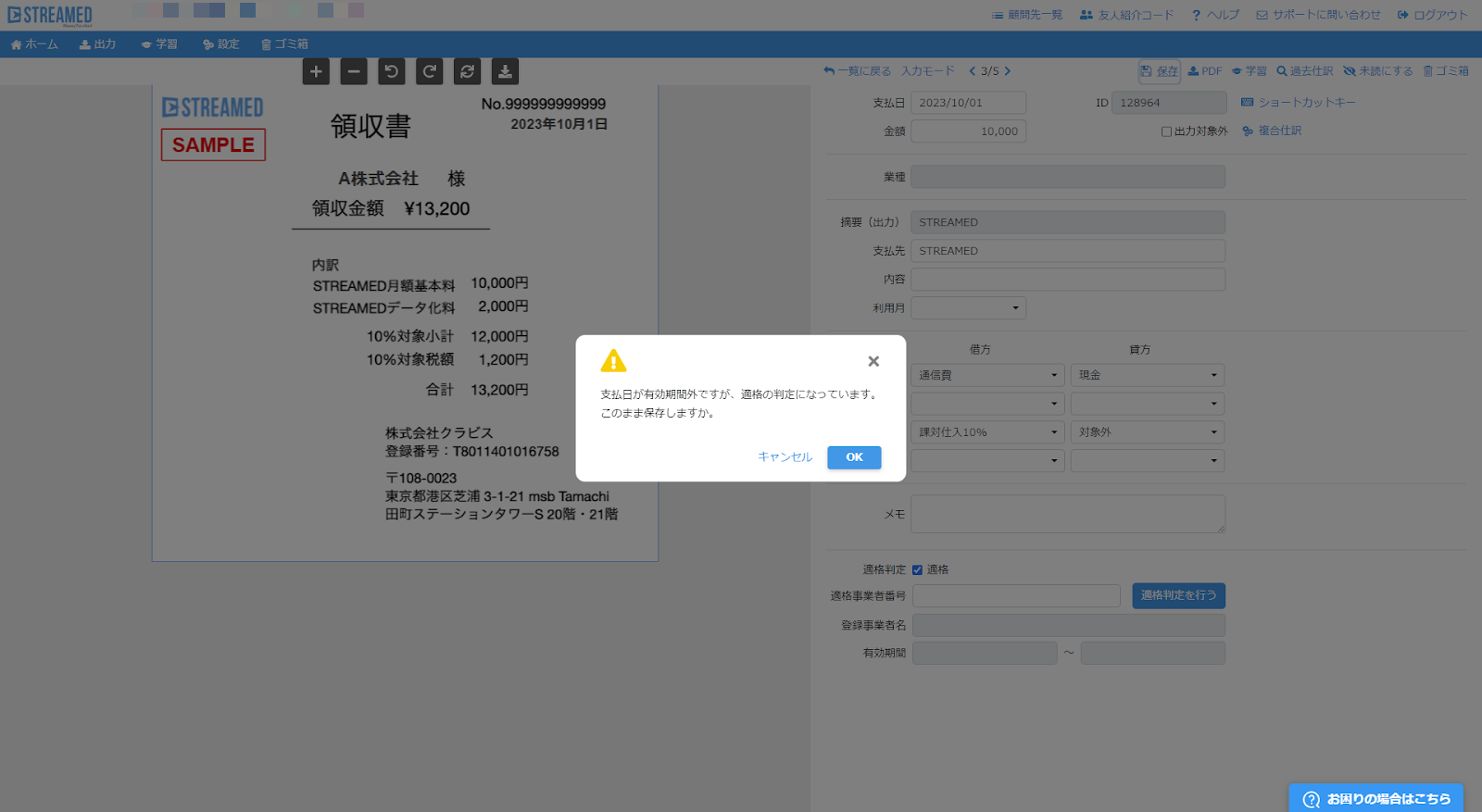Click the メモ text area

coord(1068,514)
